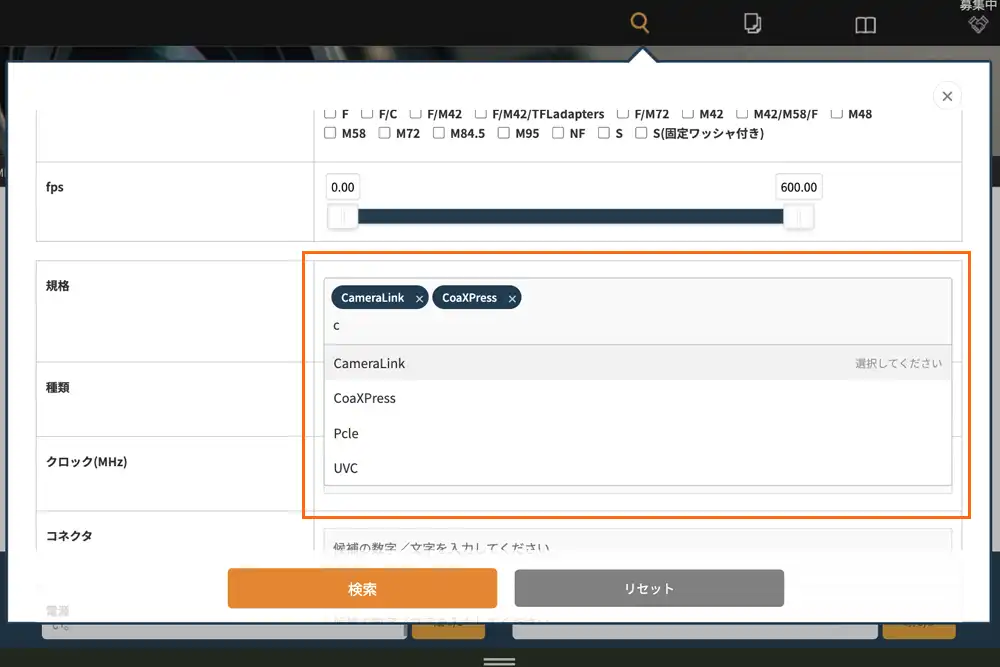The image size is (1000, 667).
Task: Remove the CoaXPress tag
Action: 512,299
